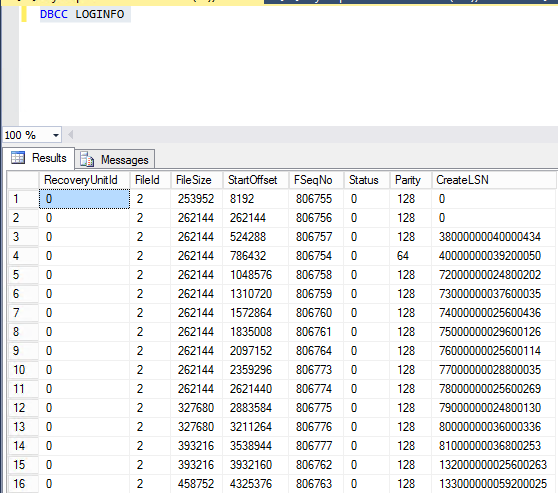Click the Results grid tab icon
The width and height of the screenshot is (558, 493).
coord(18,157)
